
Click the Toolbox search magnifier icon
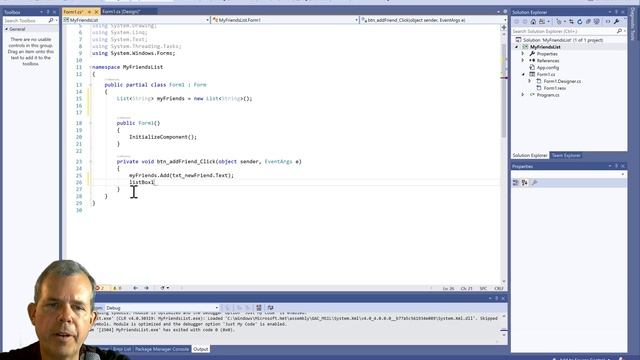click(51, 20)
